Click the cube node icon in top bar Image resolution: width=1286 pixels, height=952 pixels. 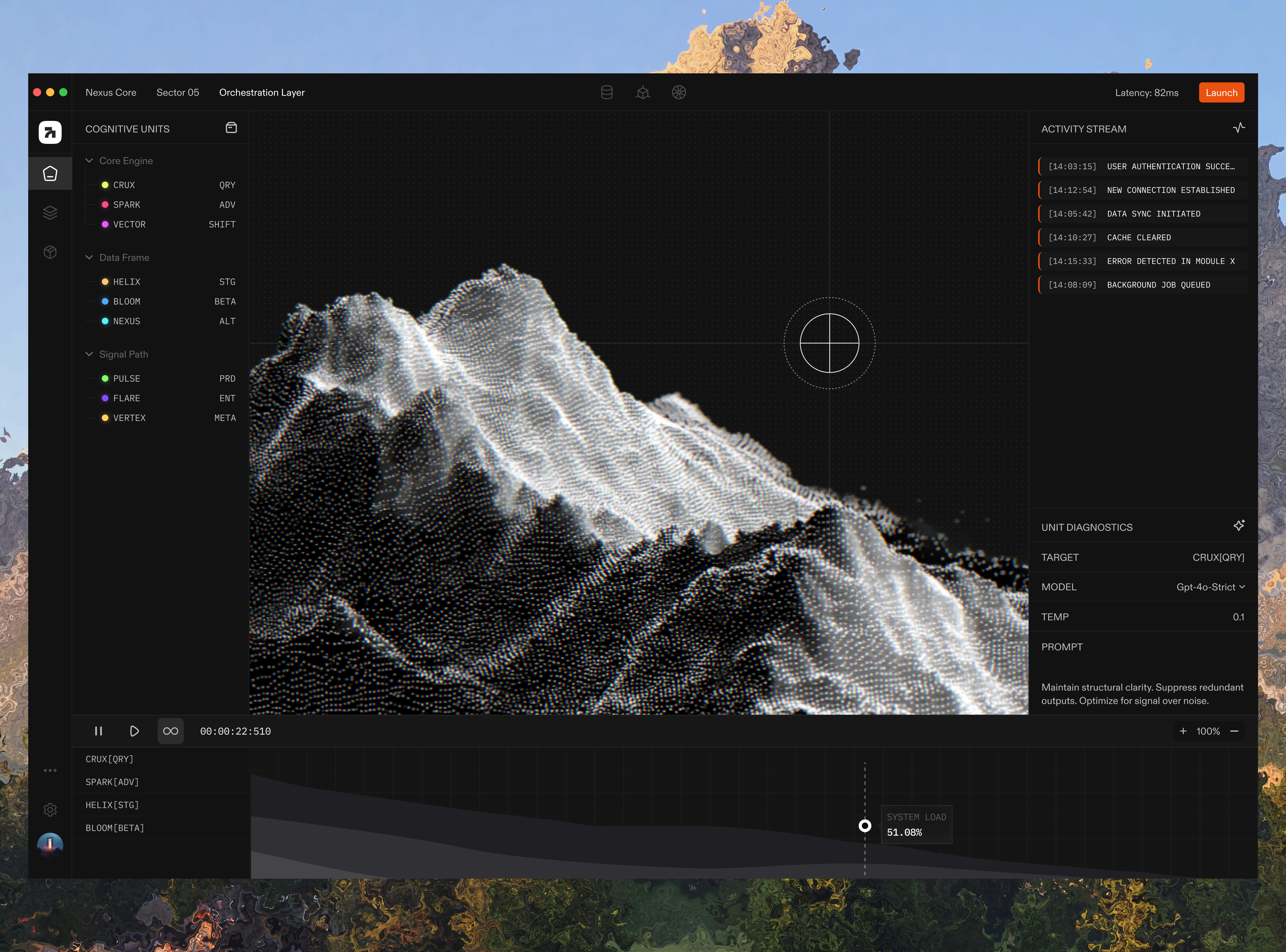click(x=643, y=92)
